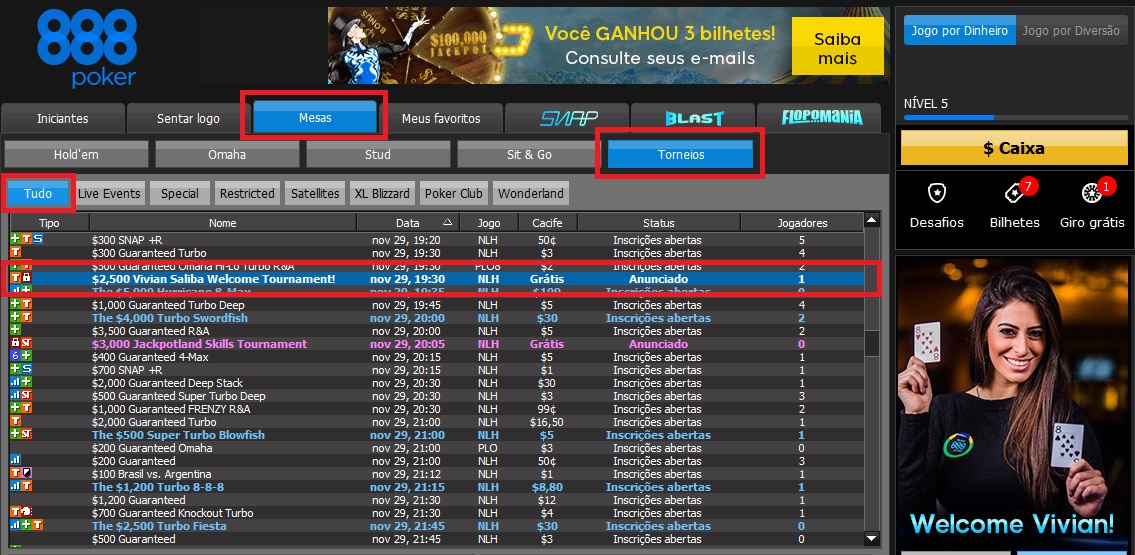Click the scroll down arrow of tournament list

tap(872, 538)
